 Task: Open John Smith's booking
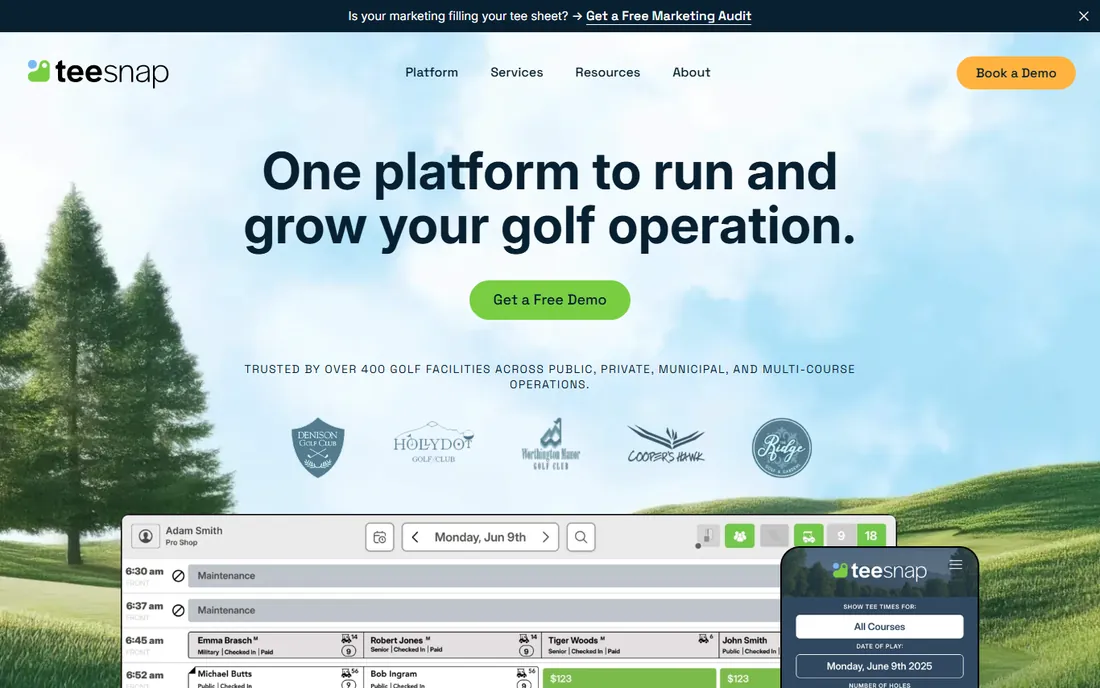click(750, 645)
